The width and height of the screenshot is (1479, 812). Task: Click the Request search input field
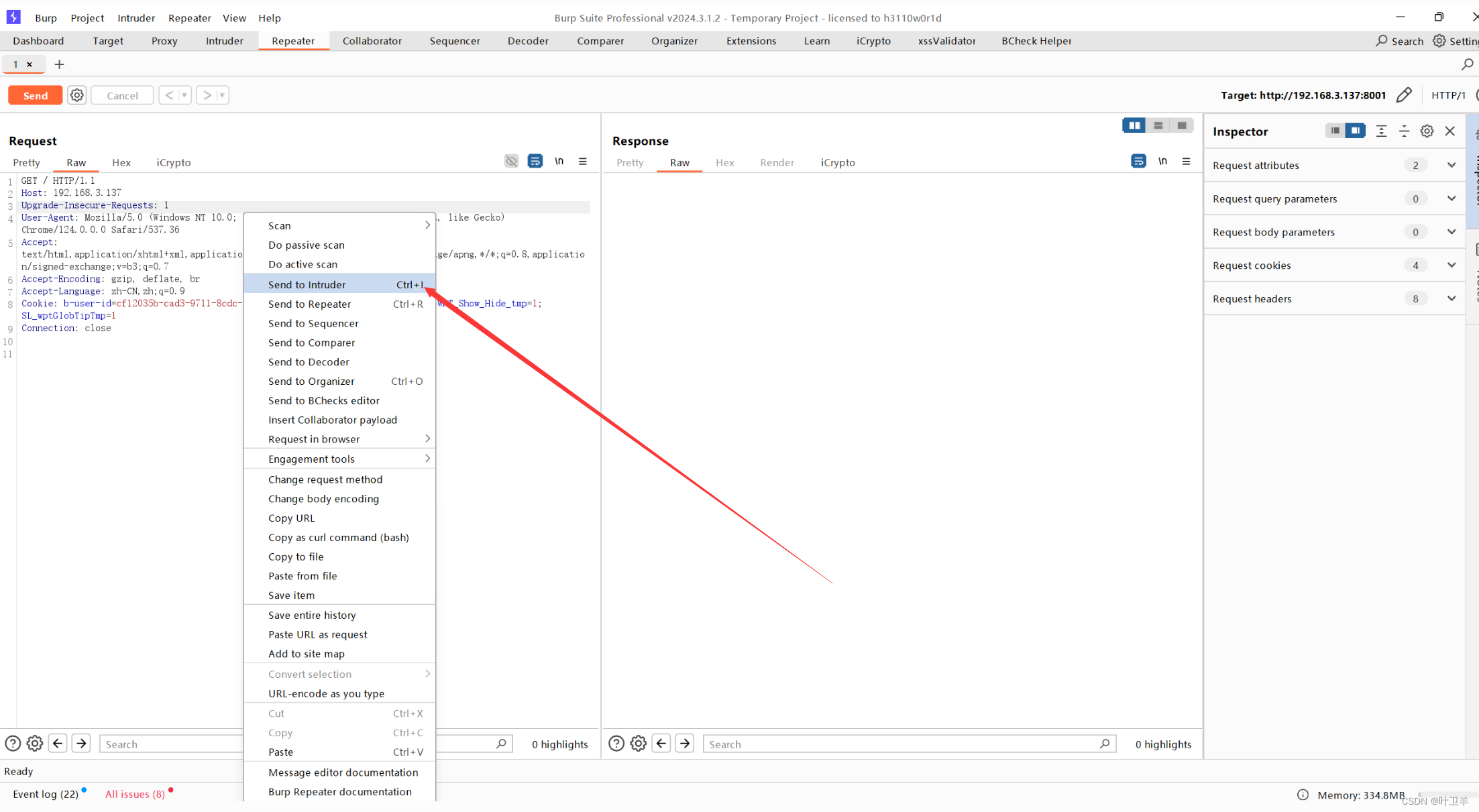click(306, 744)
